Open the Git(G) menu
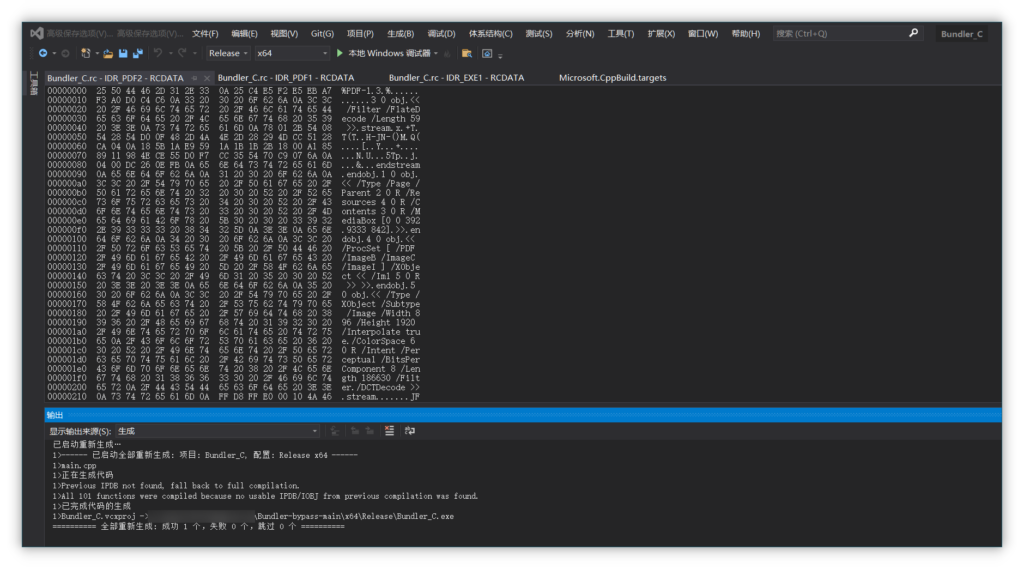1024x569 pixels. coord(322,33)
